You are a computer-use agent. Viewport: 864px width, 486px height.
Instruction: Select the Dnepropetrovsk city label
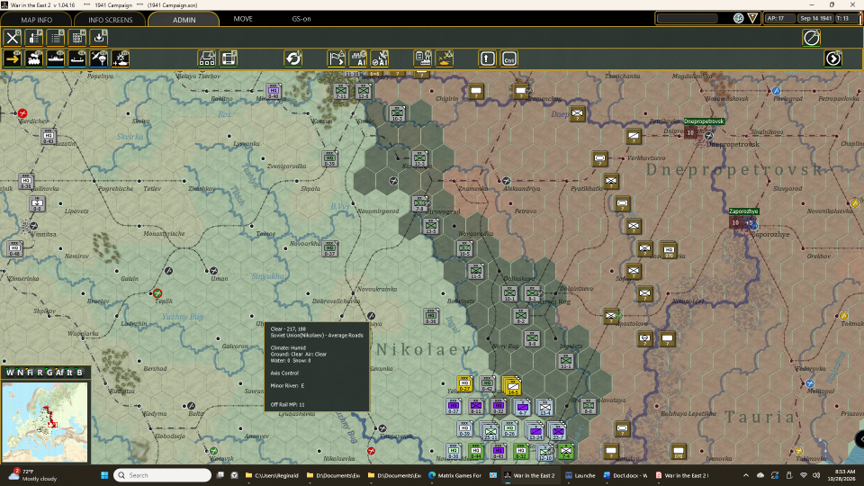pyautogui.click(x=704, y=121)
